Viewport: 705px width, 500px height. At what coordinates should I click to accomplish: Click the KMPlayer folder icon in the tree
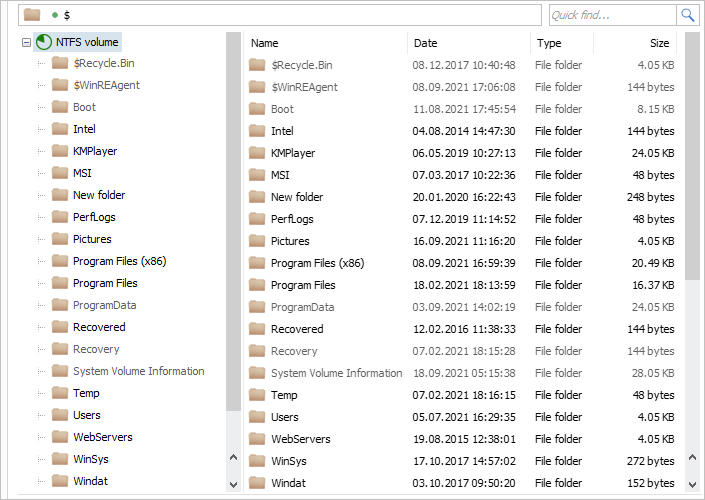(60, 151)
